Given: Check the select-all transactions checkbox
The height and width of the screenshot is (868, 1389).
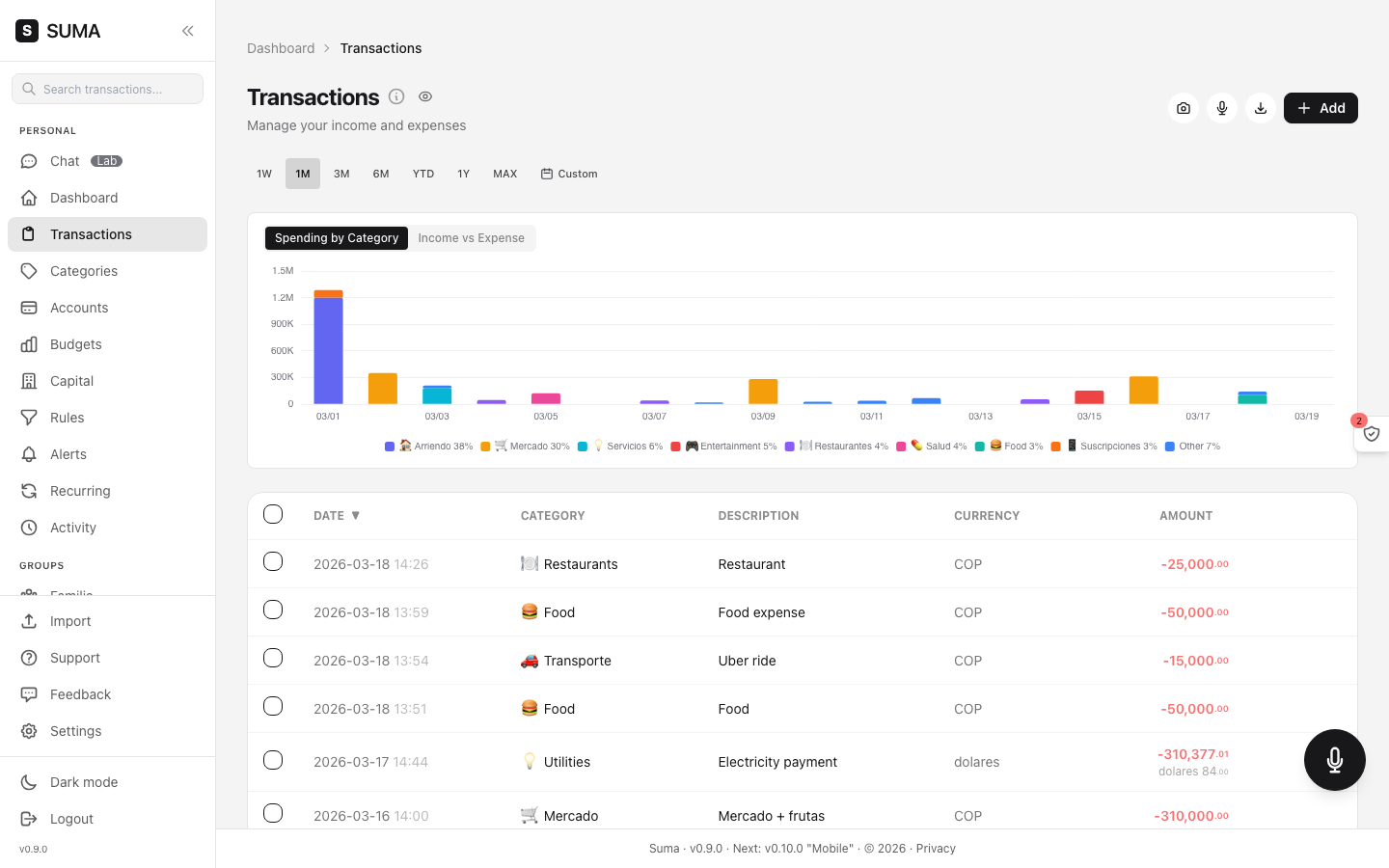Looking at the screenshot, I should [x=273, y=514].
